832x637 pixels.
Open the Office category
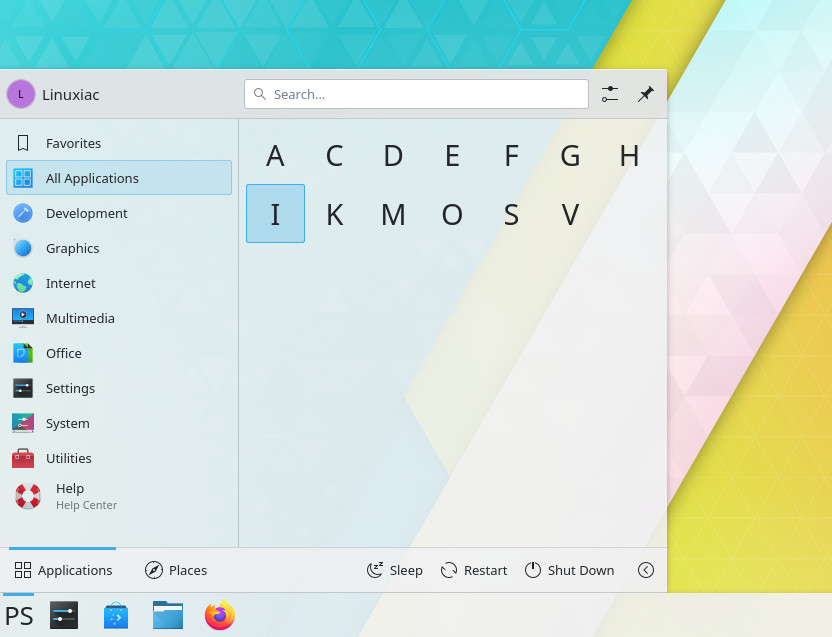(119, 354)
